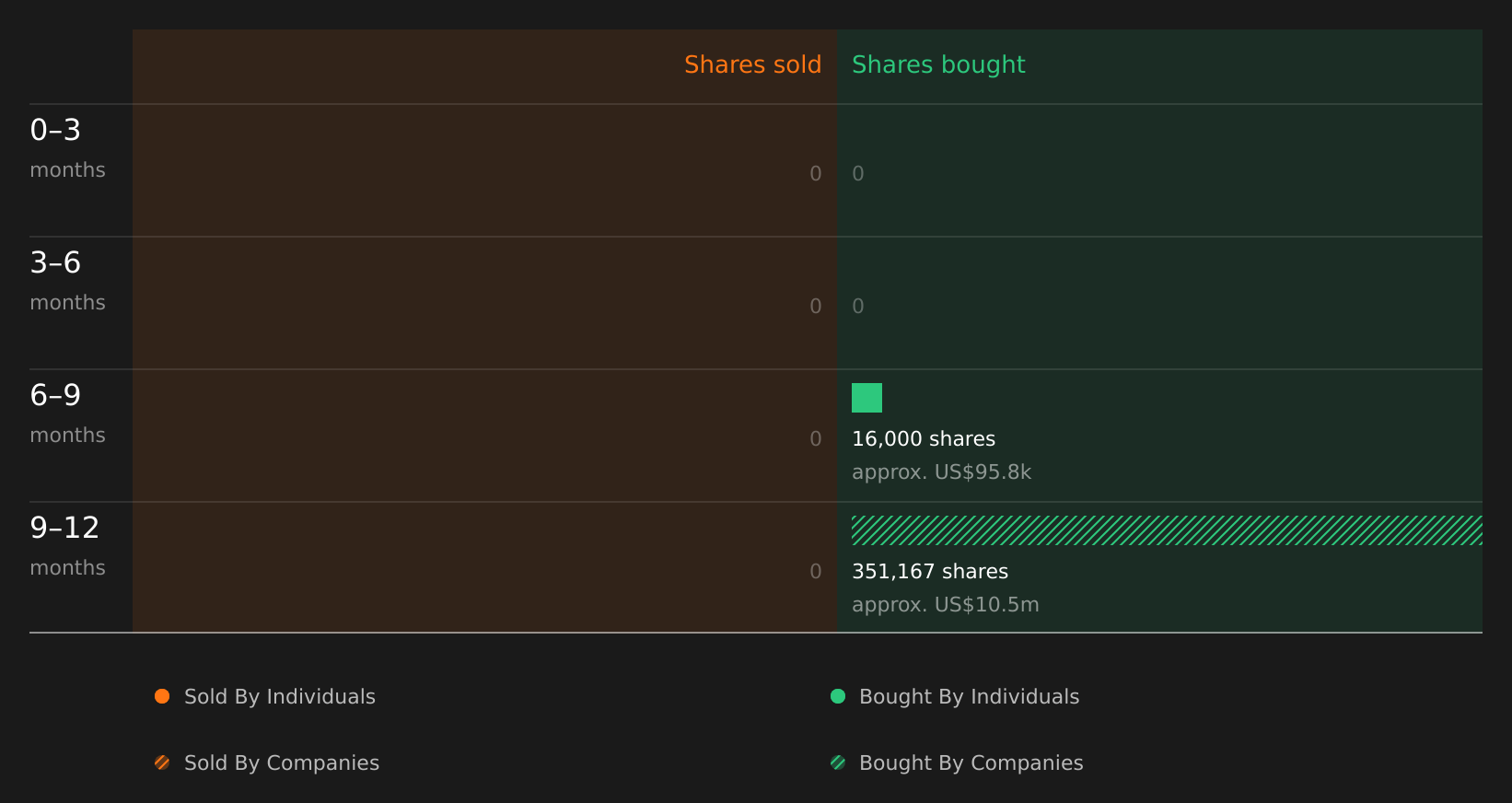The width and height of the screenshot is (1512, 803).
Task: Click shares sold zero in 0–3 months row
Action: [816, 174]
